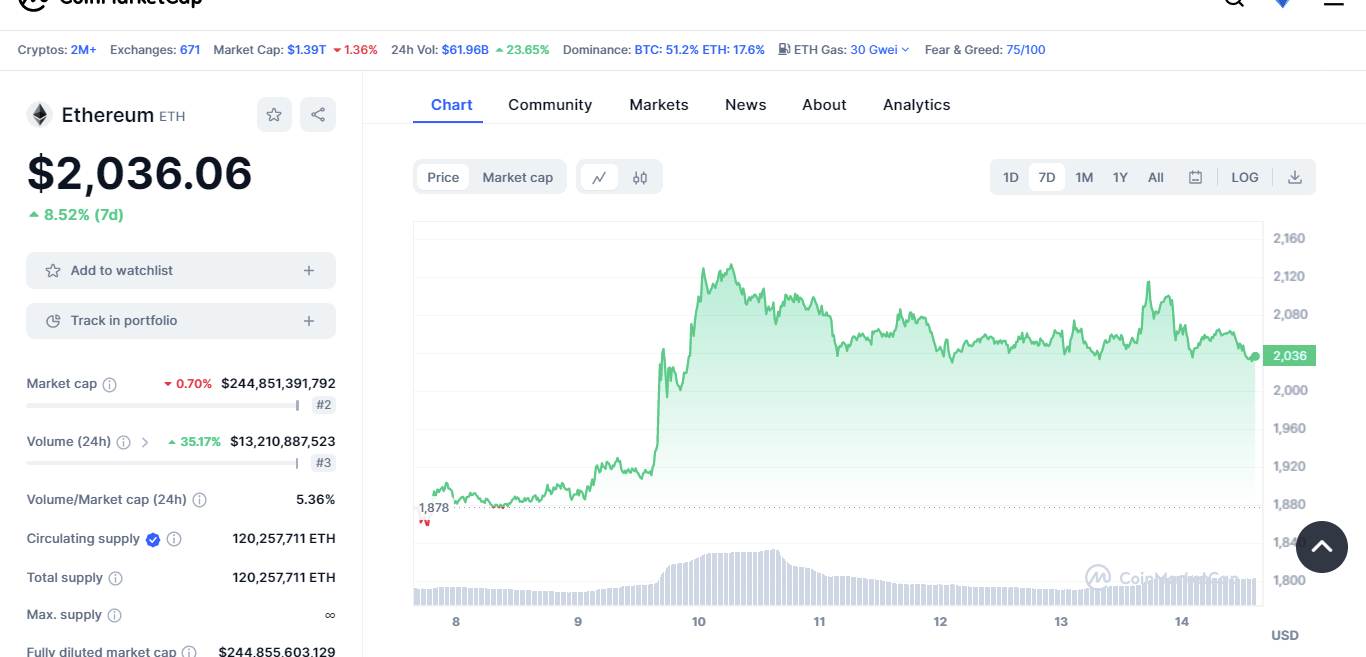Click the info icon beside Circulating supply
1366x657 pixels.
click(x=174, y=539)
